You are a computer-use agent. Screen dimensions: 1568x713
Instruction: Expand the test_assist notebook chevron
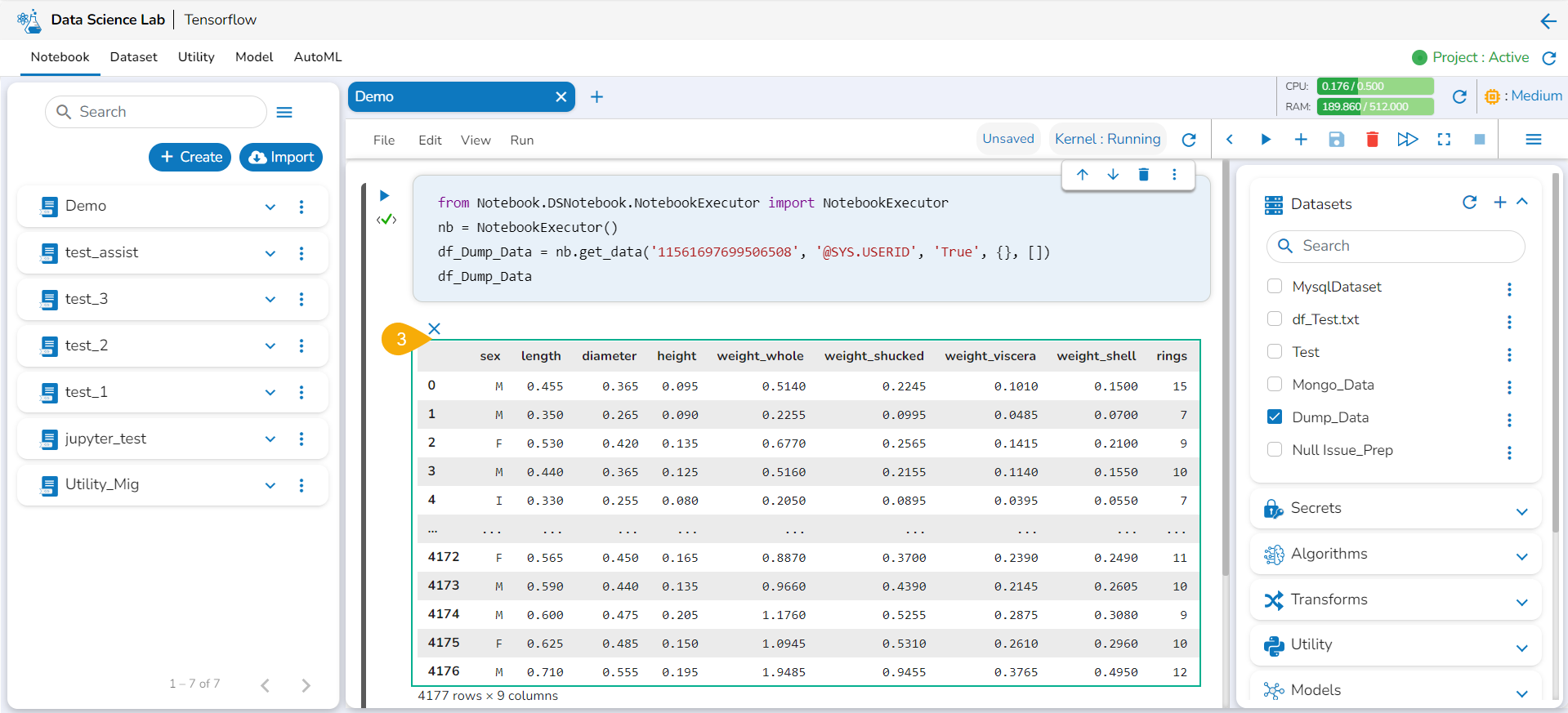point(270,253)
